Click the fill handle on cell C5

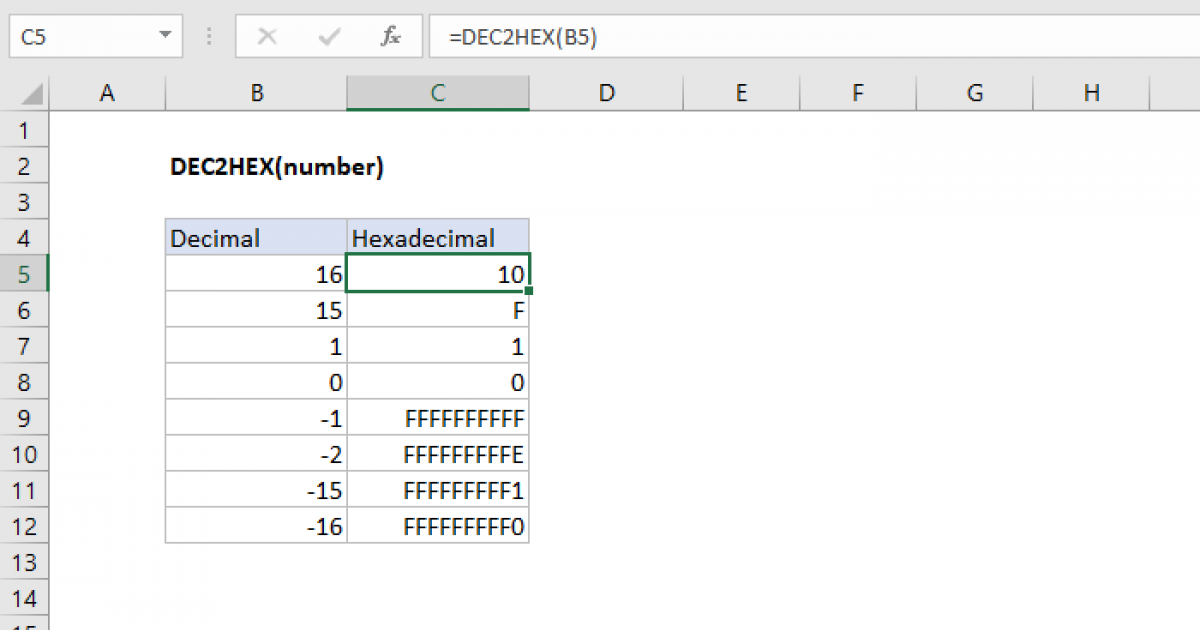click(529, 291)
